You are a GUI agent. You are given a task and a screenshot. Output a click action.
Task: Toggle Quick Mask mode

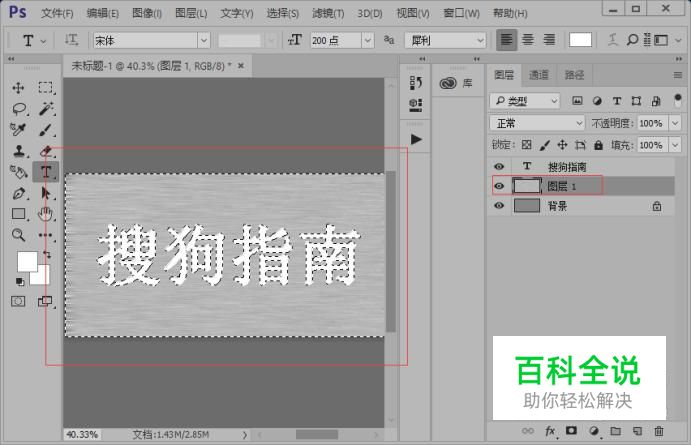pyautogui.click(x=18, y=301)
